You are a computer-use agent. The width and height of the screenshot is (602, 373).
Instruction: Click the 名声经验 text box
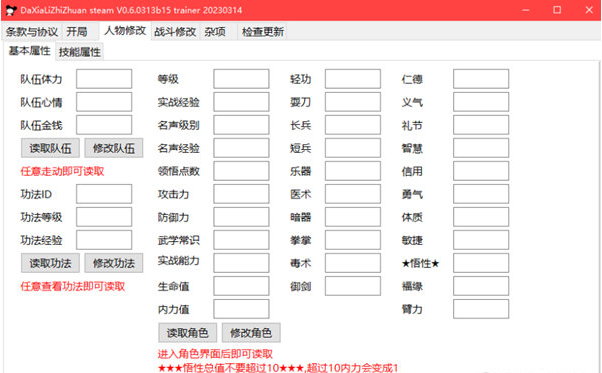tap(241, 148)
